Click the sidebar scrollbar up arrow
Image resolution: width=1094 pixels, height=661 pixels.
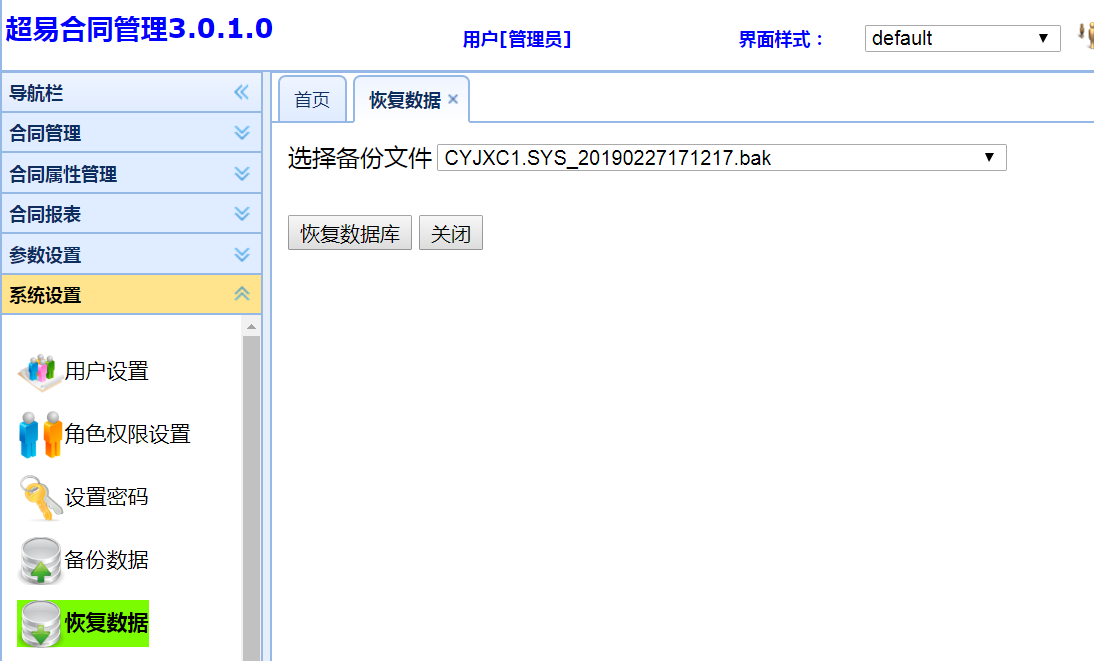click(251, 327)
